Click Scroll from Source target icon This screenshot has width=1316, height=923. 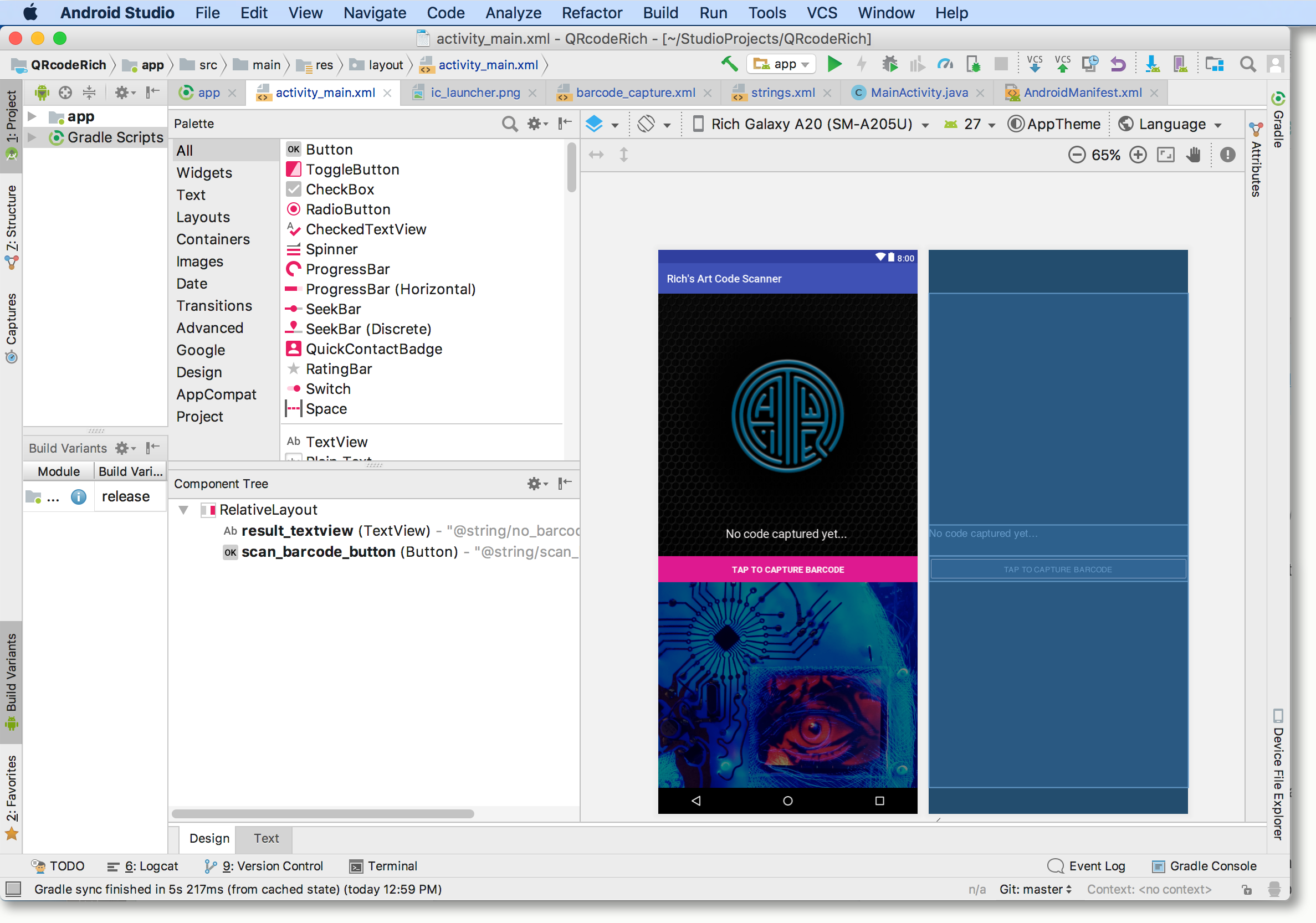tap(65, 92)
